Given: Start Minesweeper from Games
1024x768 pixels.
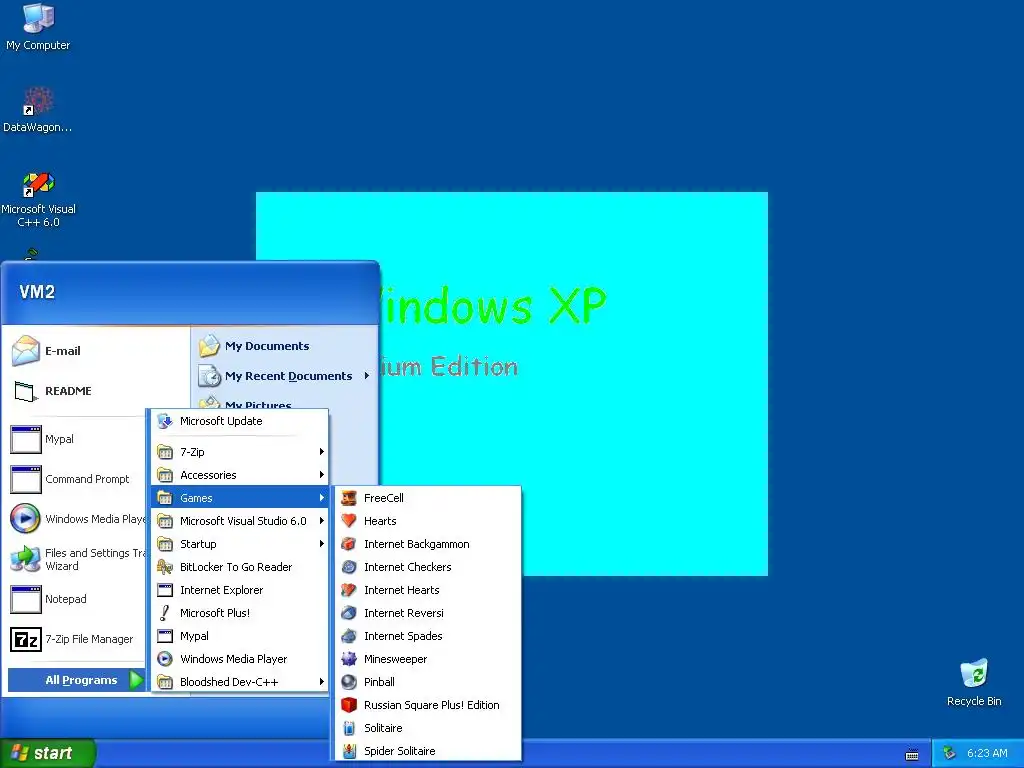Looking at the screenshot, I should [x=428, y=659].
